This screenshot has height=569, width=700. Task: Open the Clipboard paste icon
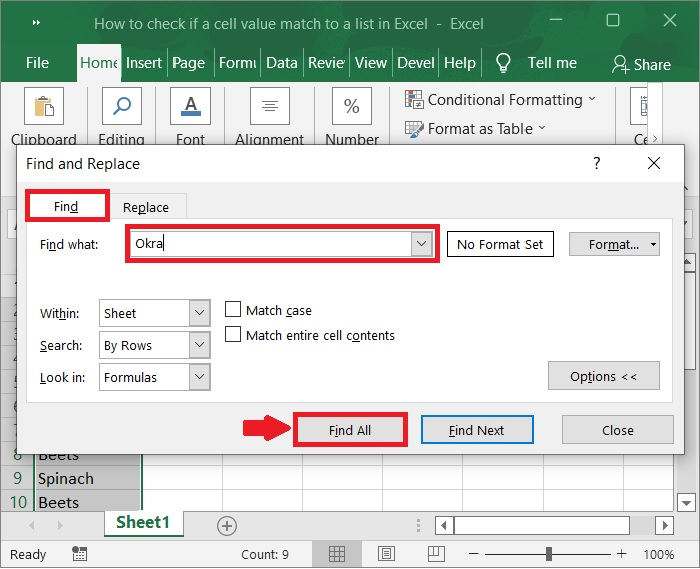43,107
